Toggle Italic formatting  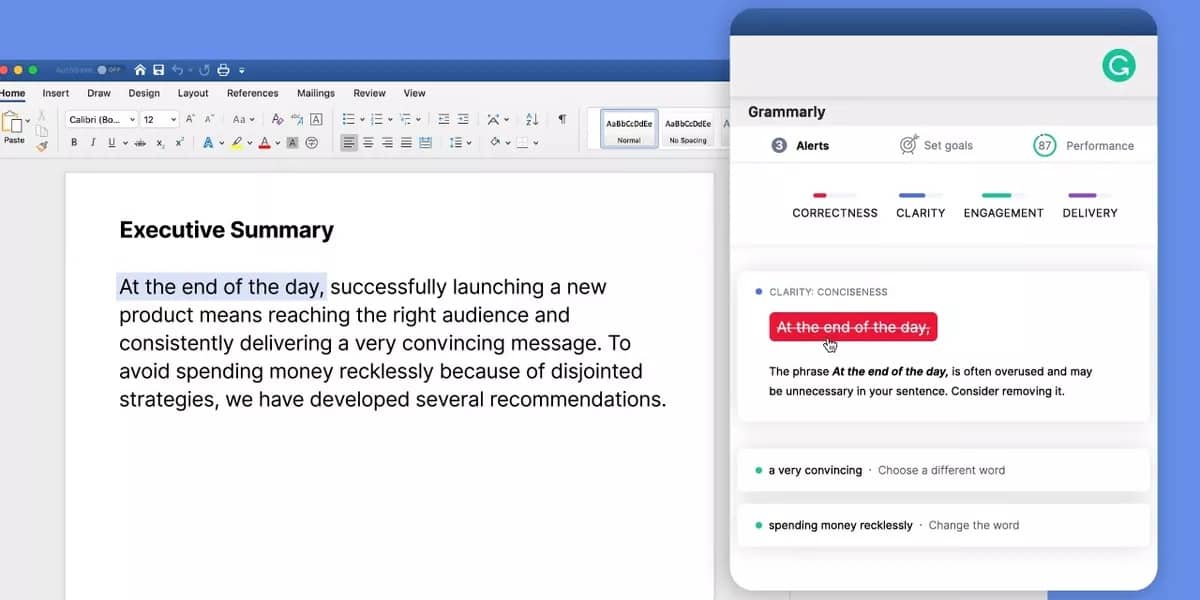pos(93,142)
